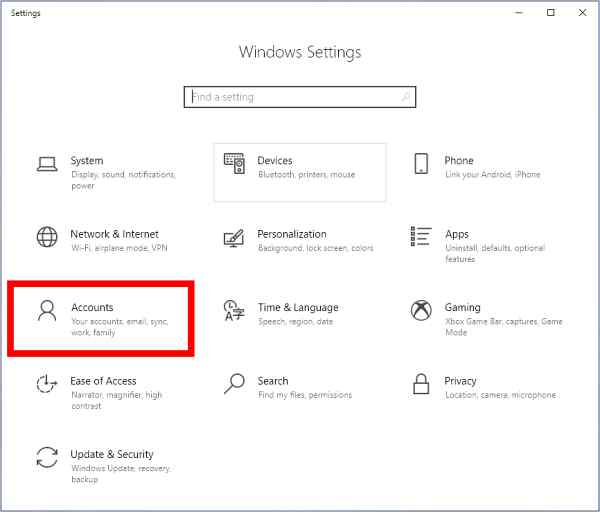Focus the Find a setting field

[x=300, y=97]
